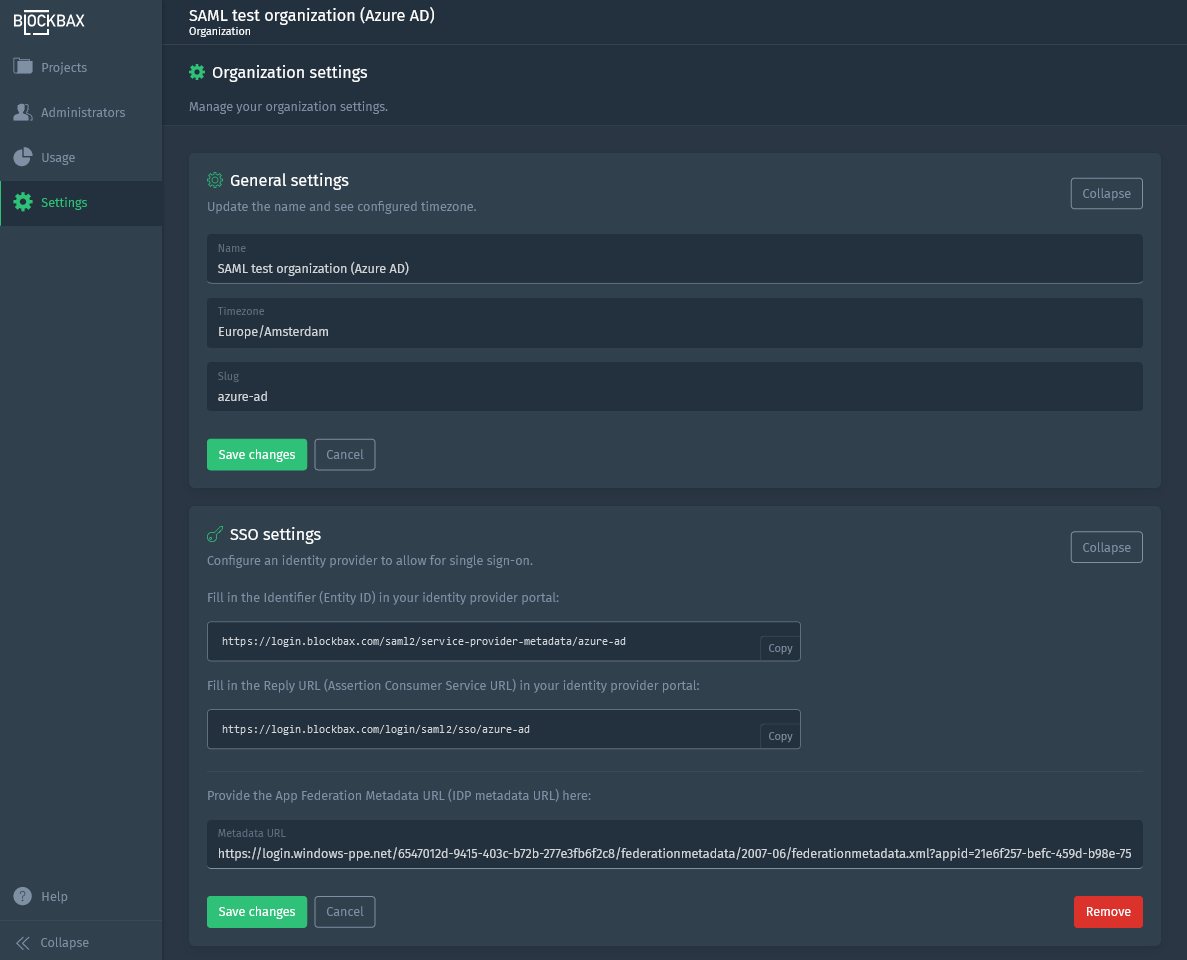Remove the SSO configuration
Viewport: 1187px width, 960px height.
(x=1108, y=911)
